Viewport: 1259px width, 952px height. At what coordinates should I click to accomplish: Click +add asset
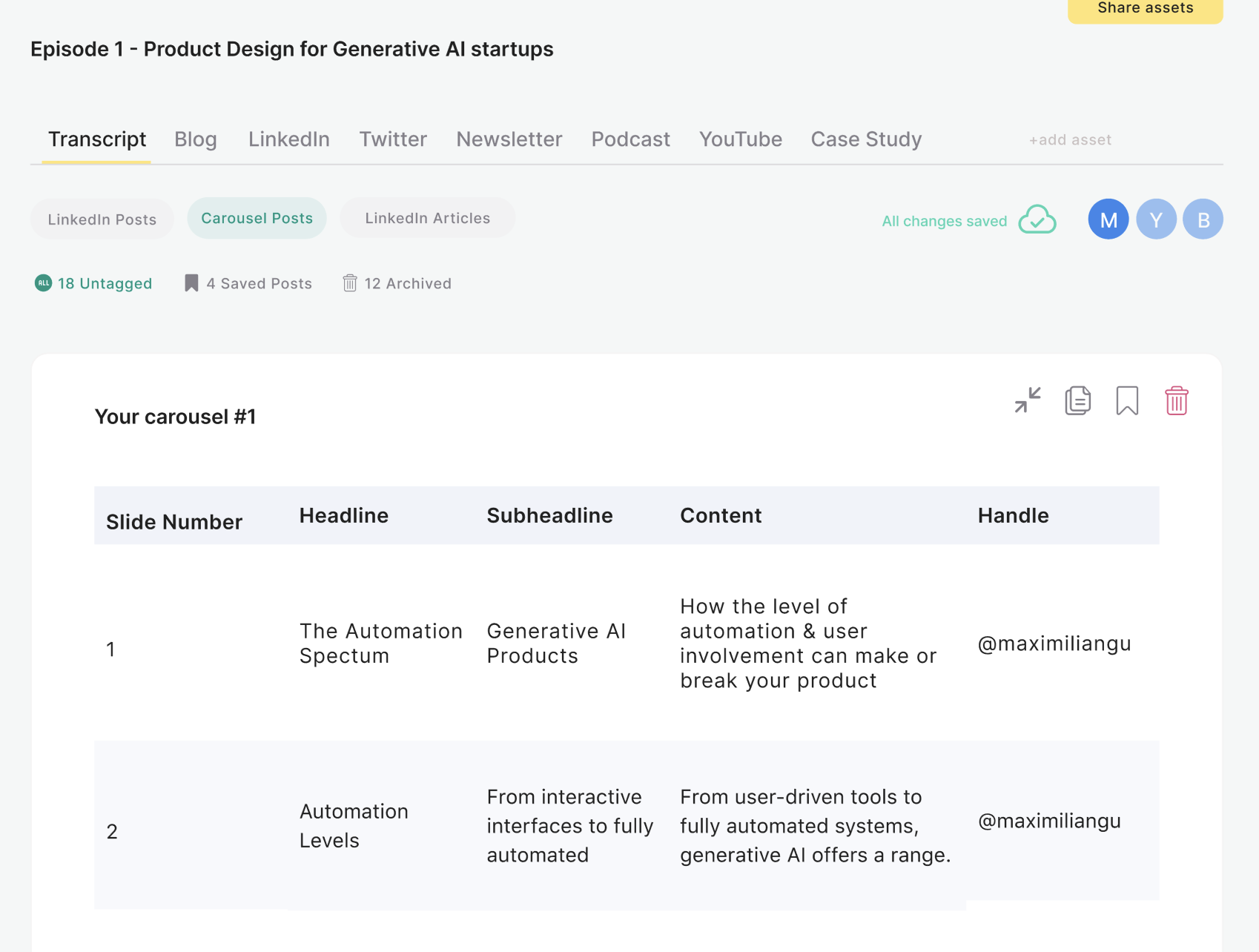(x=1069, y=139)
